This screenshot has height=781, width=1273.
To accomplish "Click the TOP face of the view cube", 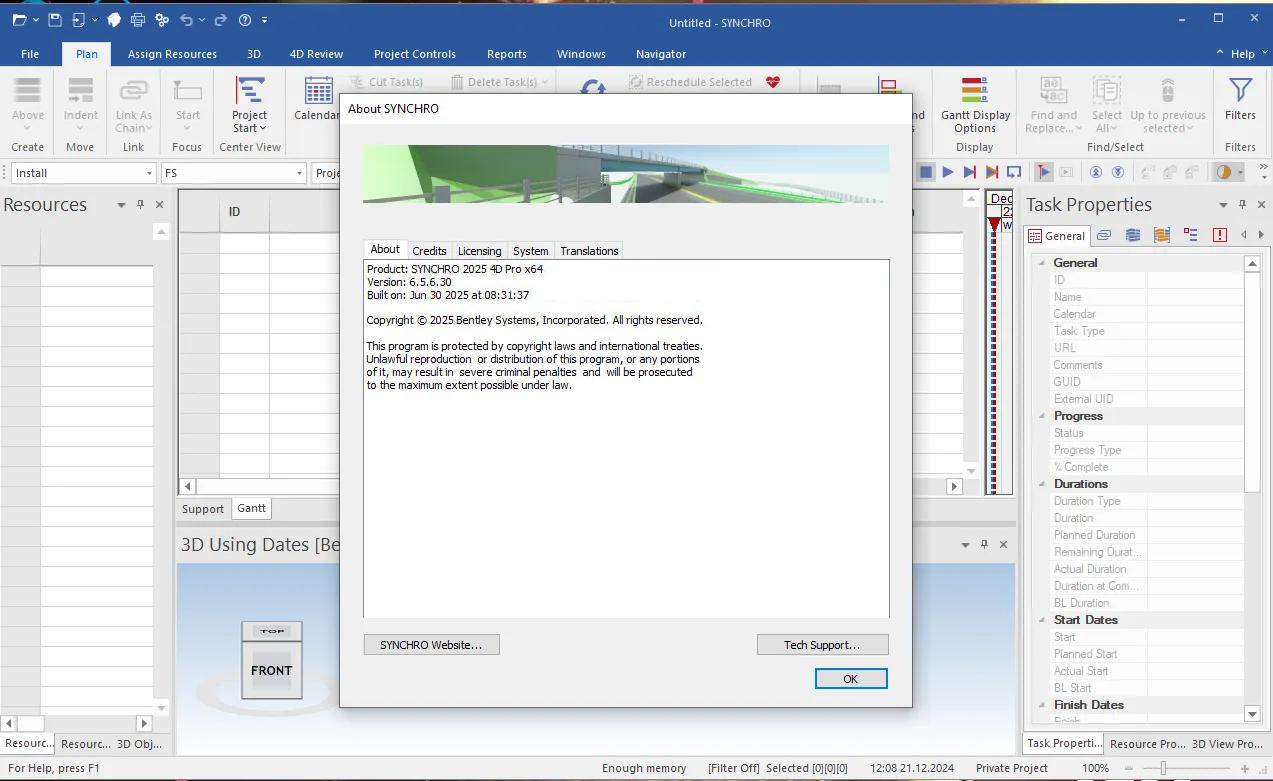I will pos(271,631).
